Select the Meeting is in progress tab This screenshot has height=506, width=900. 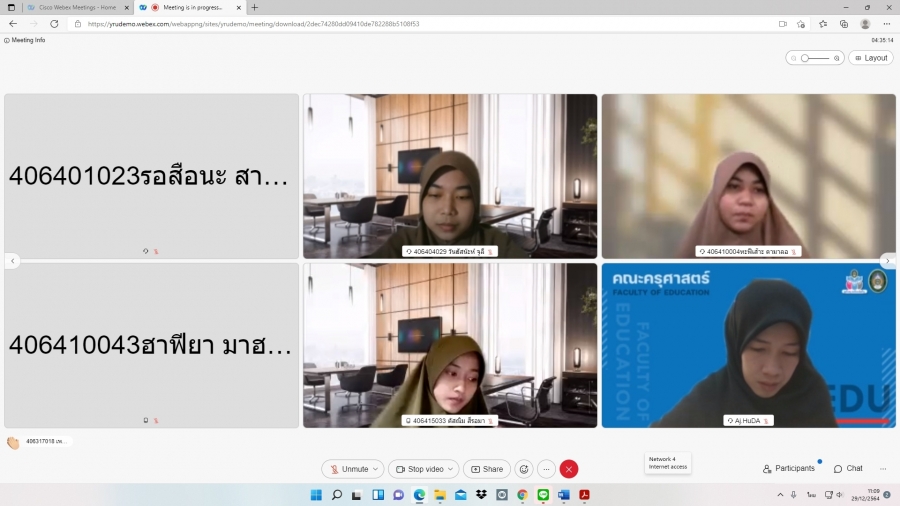[191, 7]
